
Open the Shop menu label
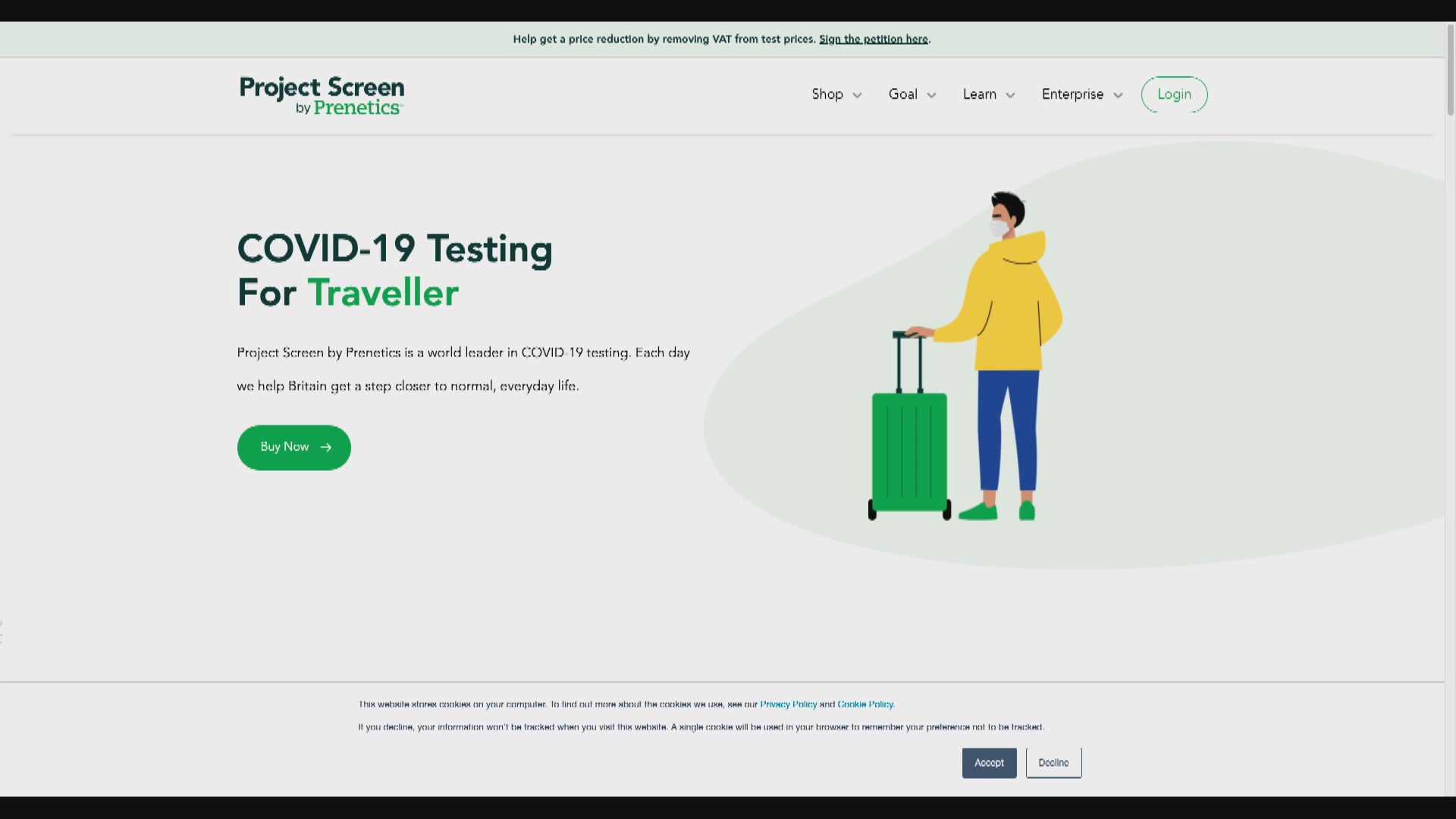[x=827, y=95]
